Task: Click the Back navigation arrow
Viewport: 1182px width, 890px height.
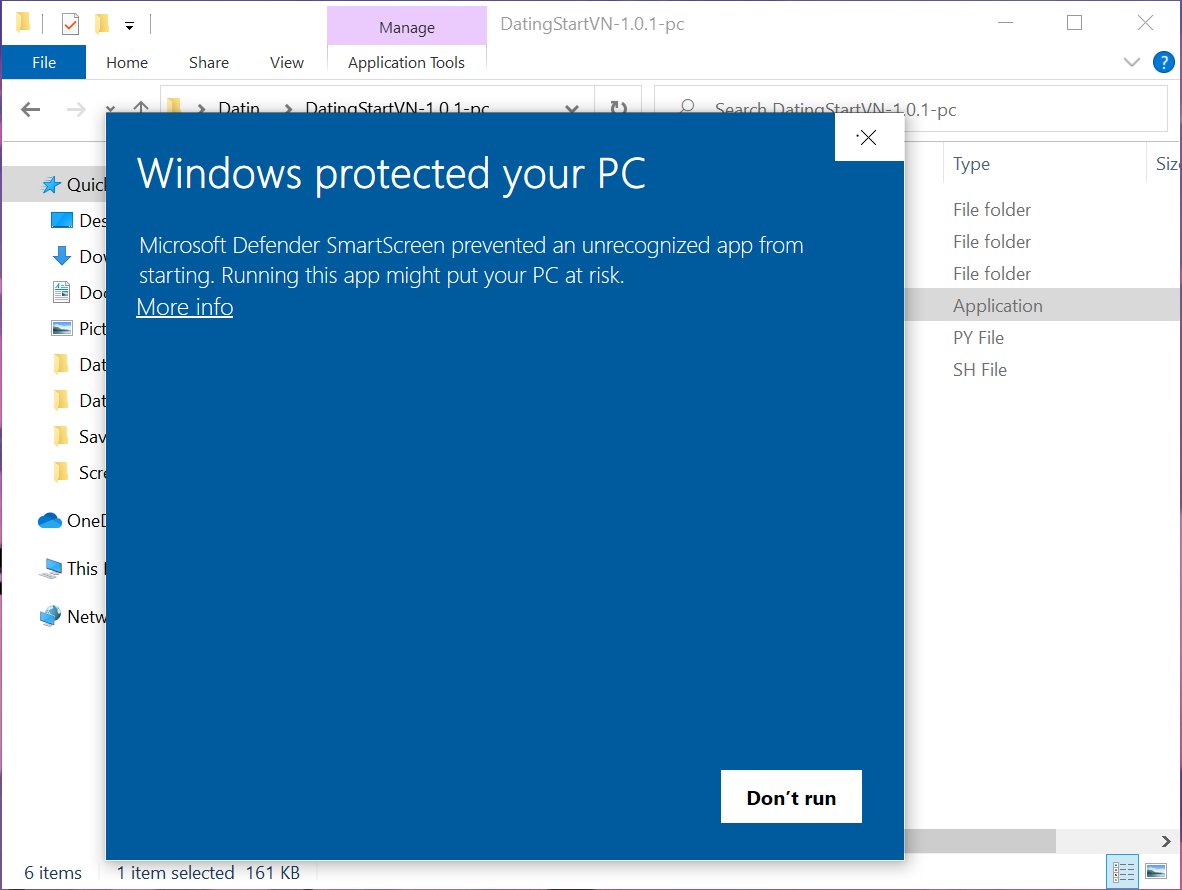Action: pyautogui.click(x=31, y=109)
